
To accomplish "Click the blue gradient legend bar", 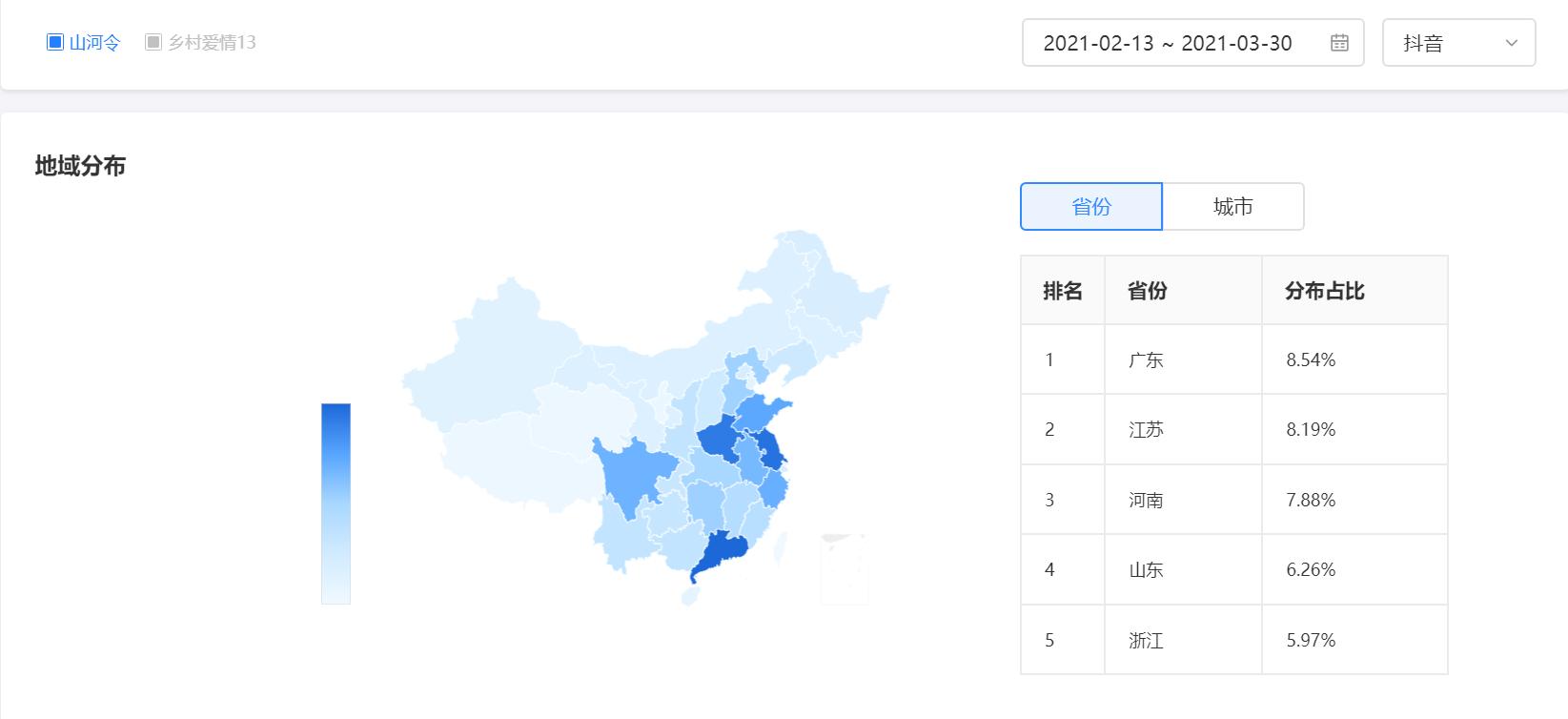I will point(336,503).
